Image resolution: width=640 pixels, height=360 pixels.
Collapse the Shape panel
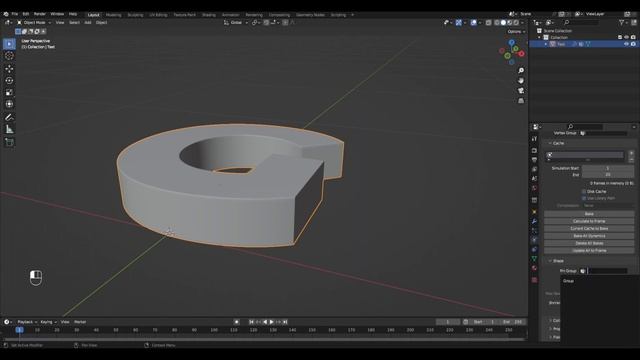click(x=550, y=261)
